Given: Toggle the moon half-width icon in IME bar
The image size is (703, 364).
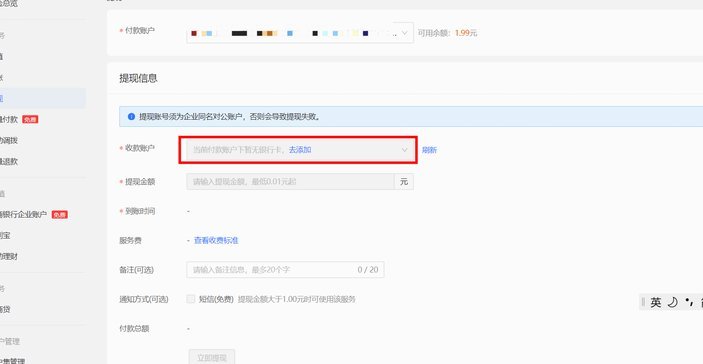Looking at the screenshot, I should coord(673,303).
